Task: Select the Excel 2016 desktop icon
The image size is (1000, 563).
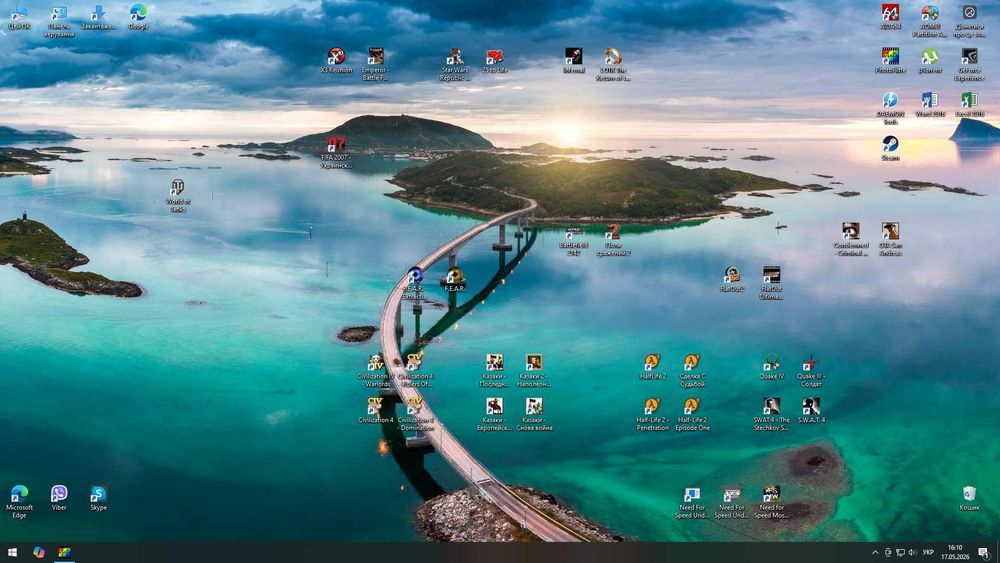Action: point(969,105)
